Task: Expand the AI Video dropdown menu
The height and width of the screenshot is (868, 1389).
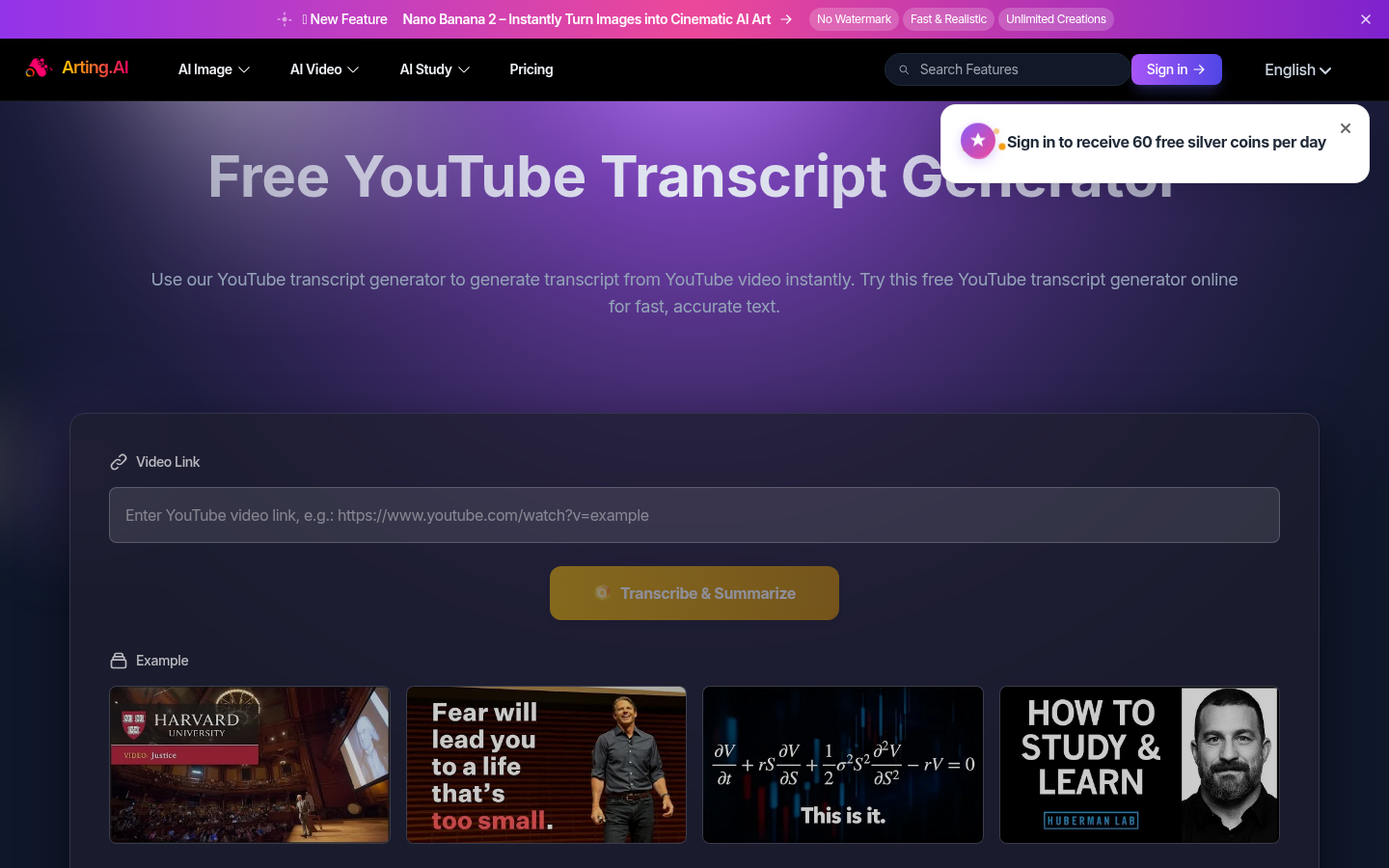Action: coord(324,69)
